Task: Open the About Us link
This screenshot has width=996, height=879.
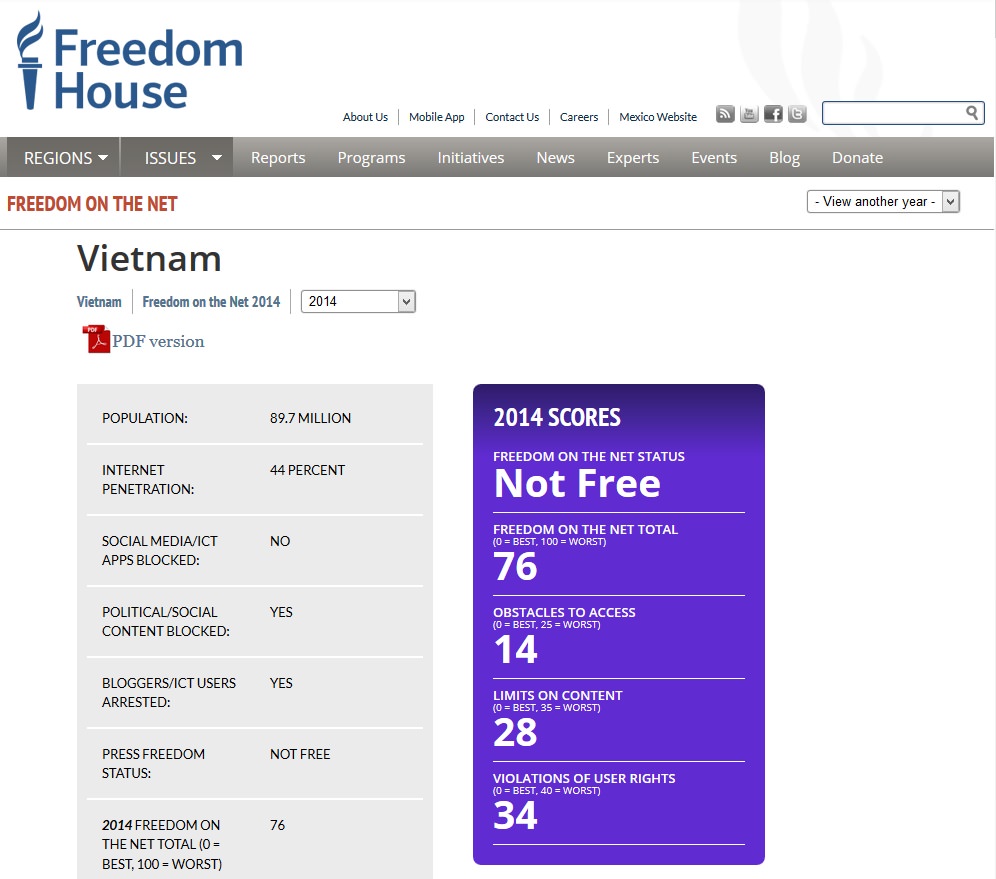Action: pyautogui.click(x=365, y=117)
